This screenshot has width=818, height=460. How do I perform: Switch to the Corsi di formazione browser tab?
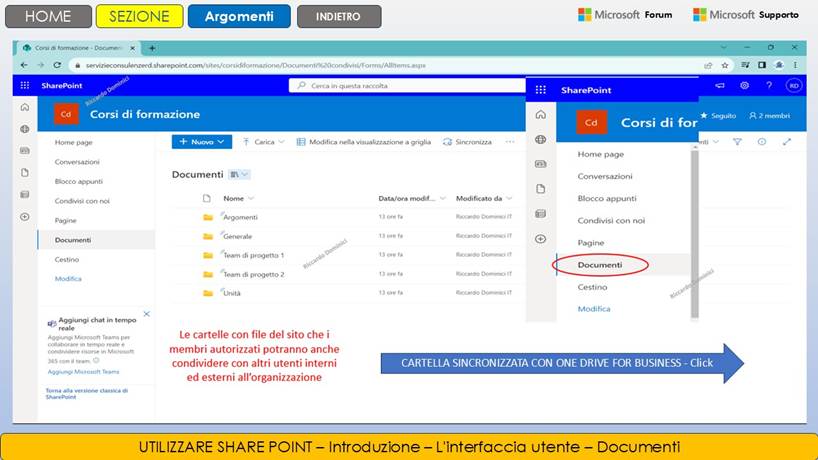(78, 48)
